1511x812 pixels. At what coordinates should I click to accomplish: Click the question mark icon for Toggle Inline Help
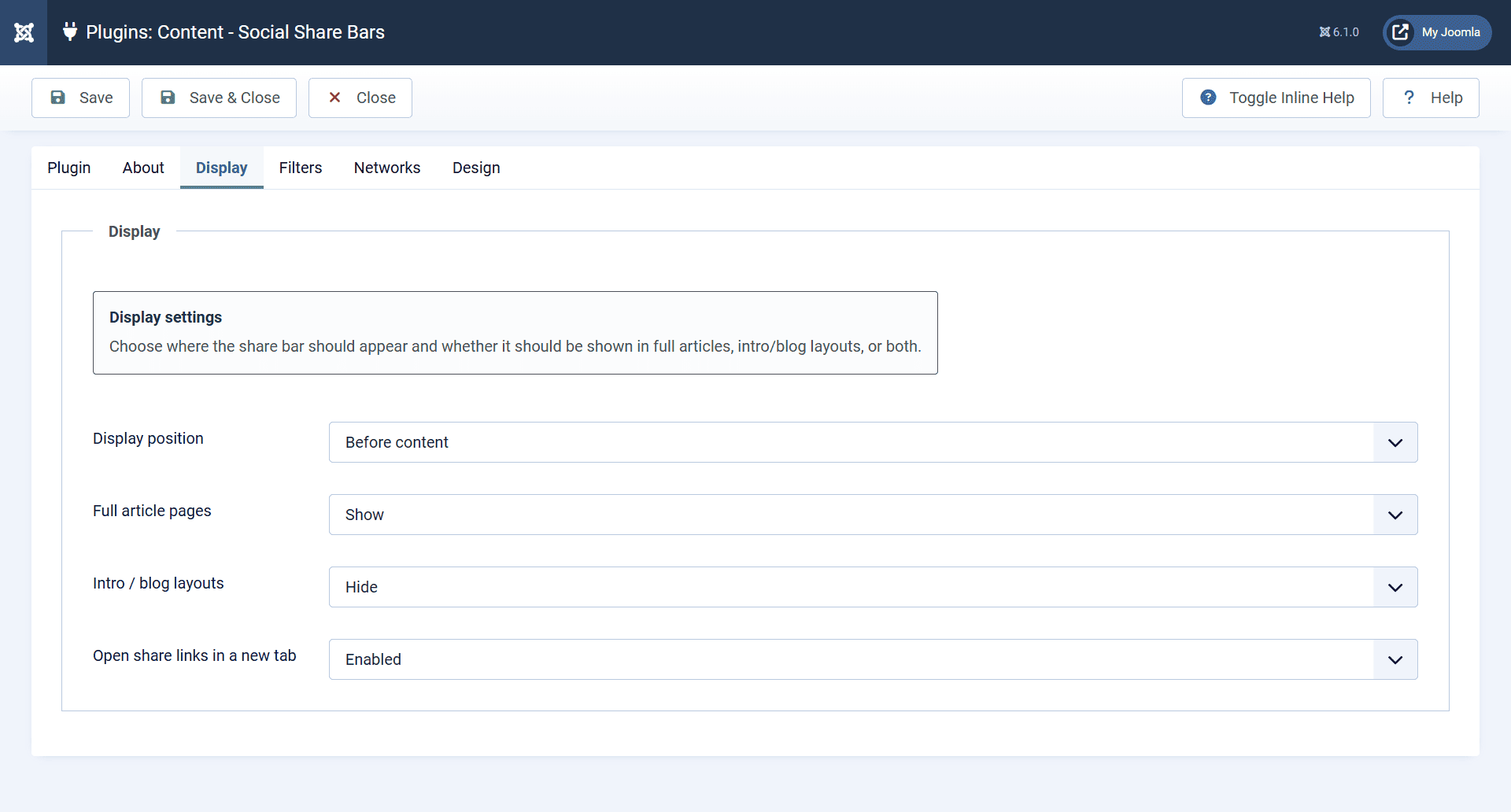click(1208, 98)
